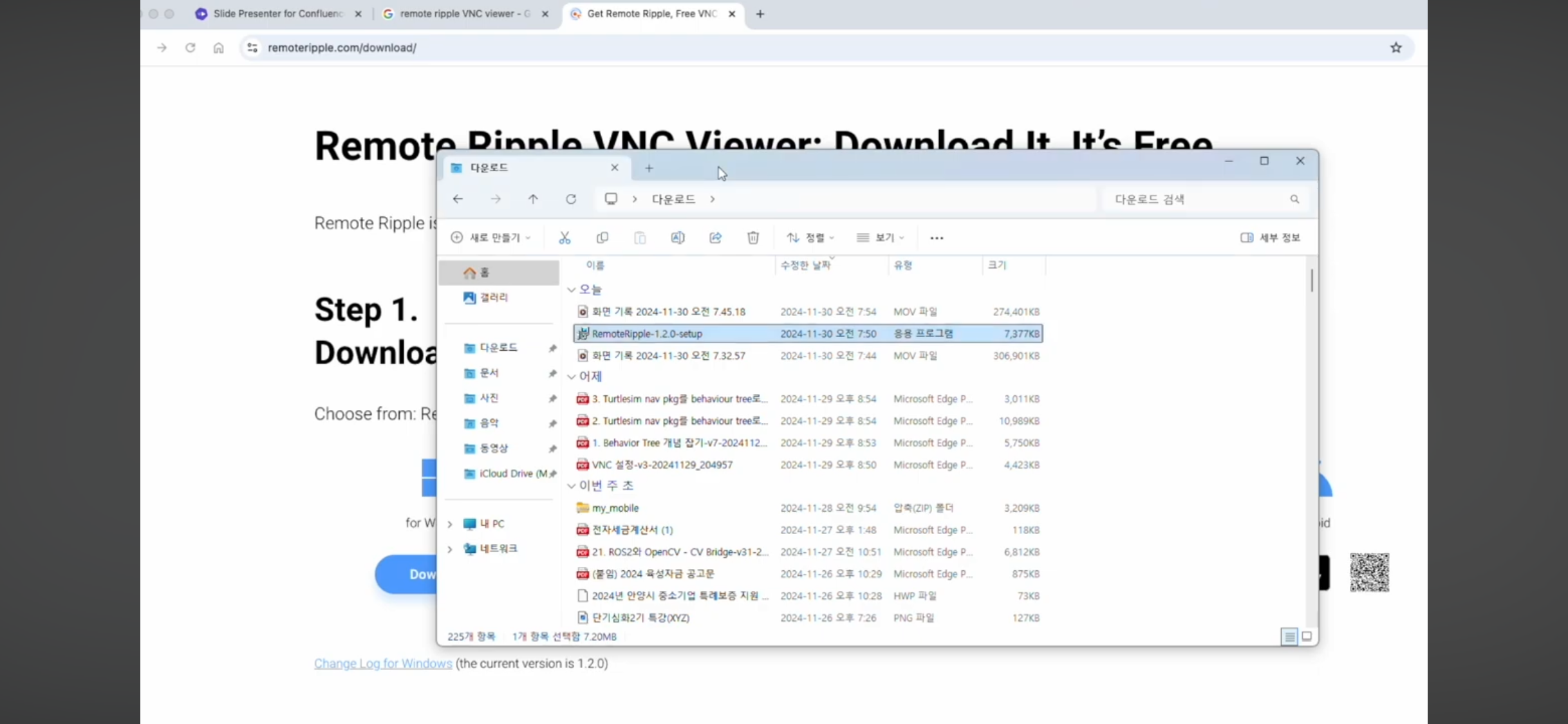The height and width of the screenshot is (724, 1568).
Task: Go back in File Explorer
Action: click(x=458, y=200)
